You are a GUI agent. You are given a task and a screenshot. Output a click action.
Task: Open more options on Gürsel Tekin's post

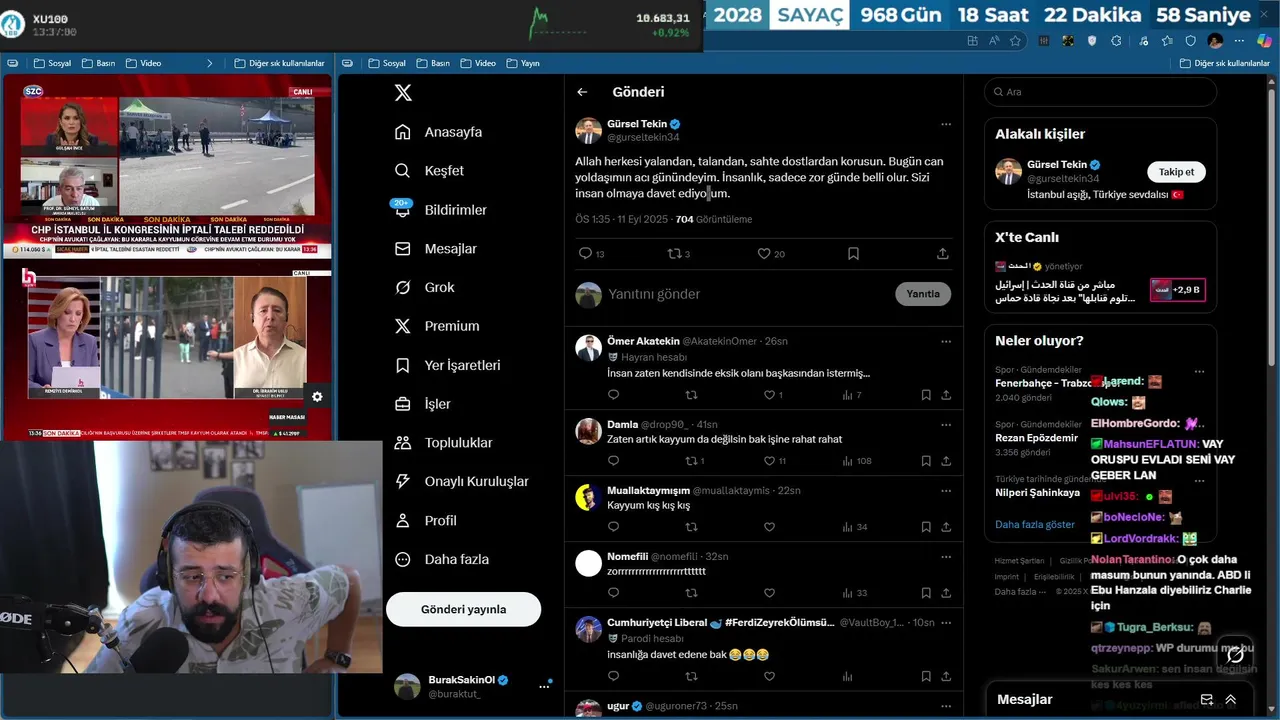[x=946, y=124]
